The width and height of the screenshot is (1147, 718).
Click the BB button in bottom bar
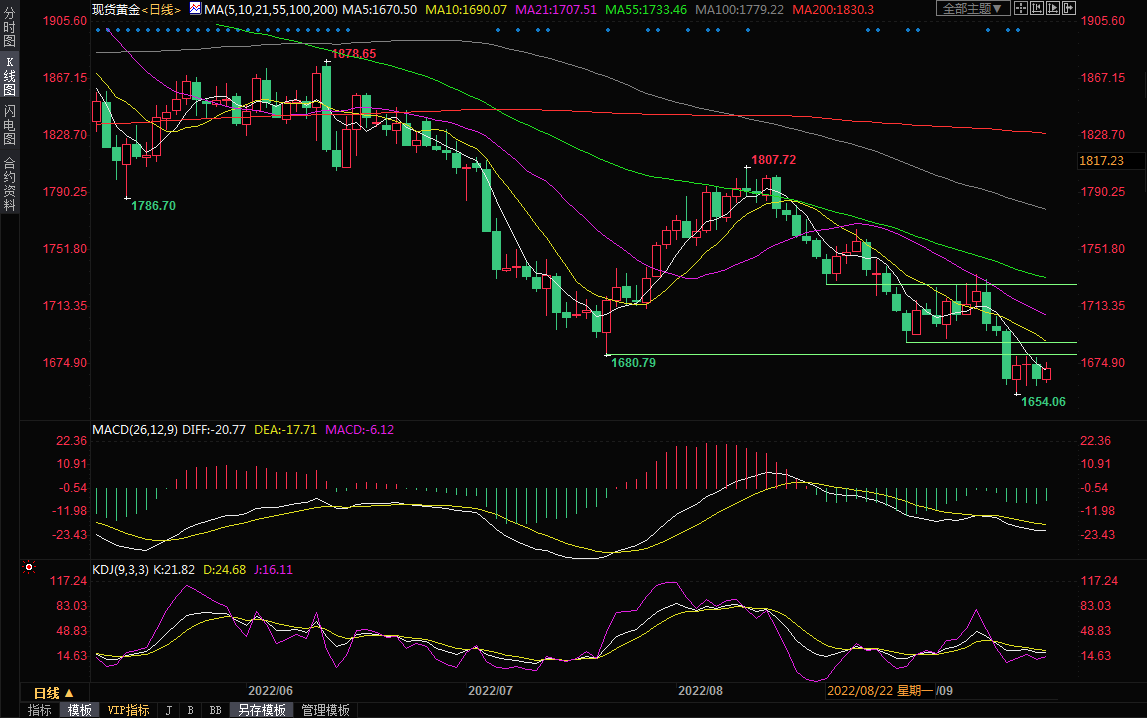pyautogui.click(x=215, y=710)
